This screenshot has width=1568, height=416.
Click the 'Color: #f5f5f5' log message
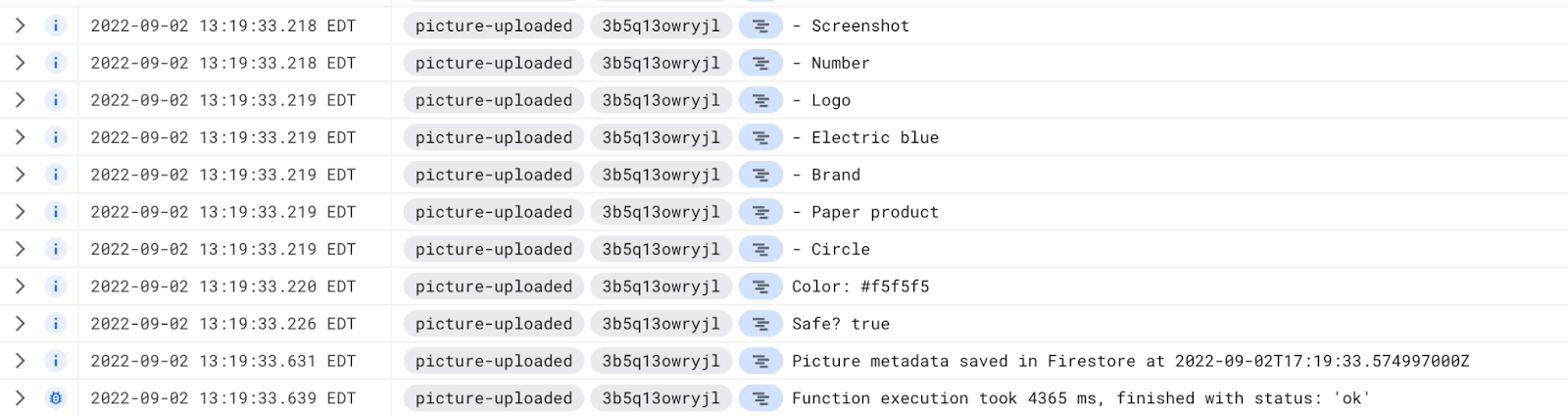[x=860, y=286]
